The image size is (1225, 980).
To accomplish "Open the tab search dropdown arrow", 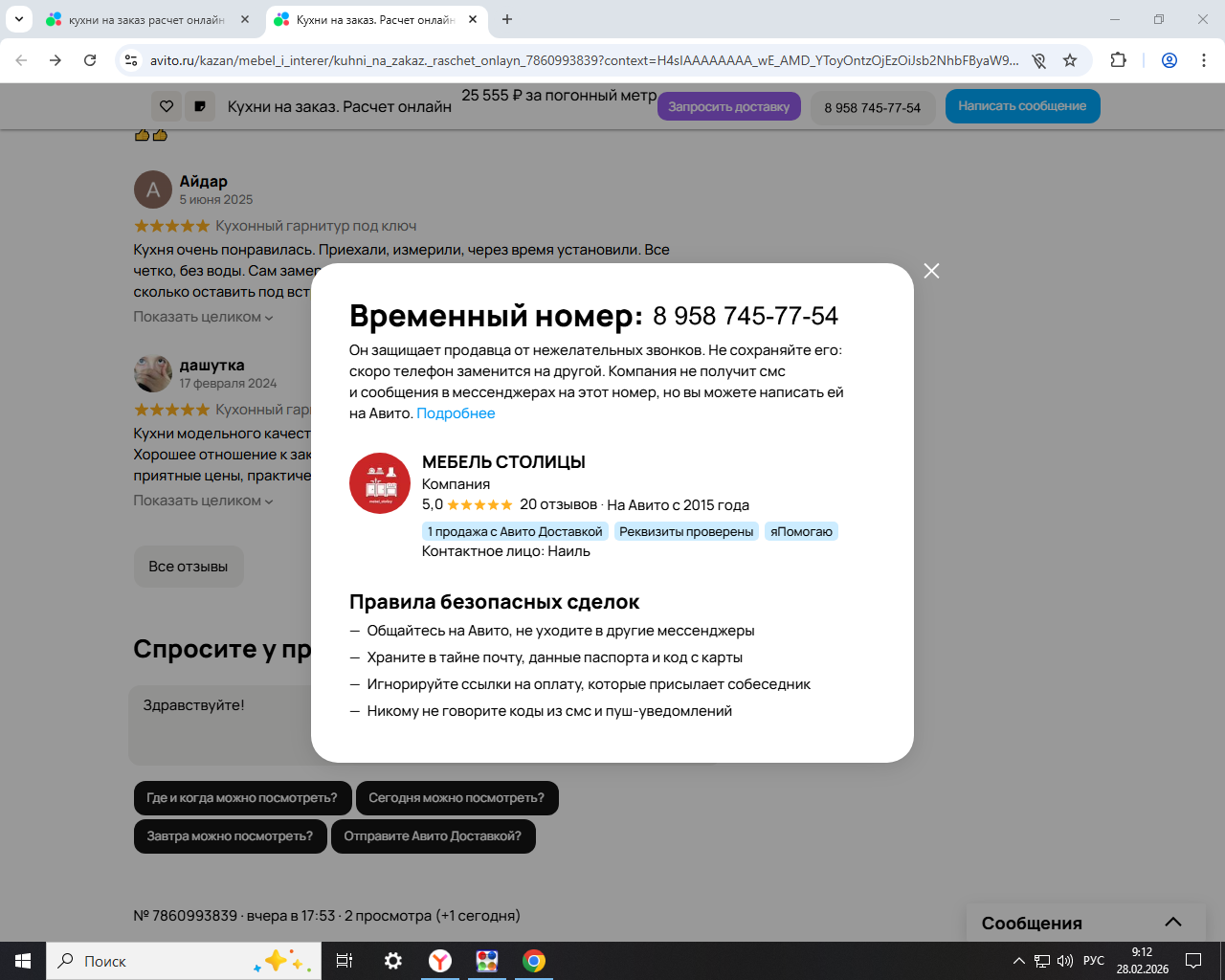I will 18,19.
